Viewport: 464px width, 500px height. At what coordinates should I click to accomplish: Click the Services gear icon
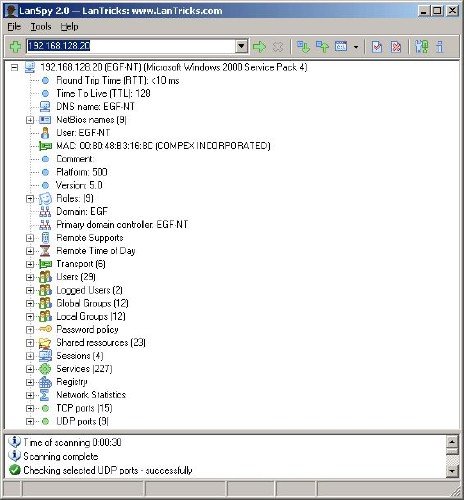[x=45, y=369]
